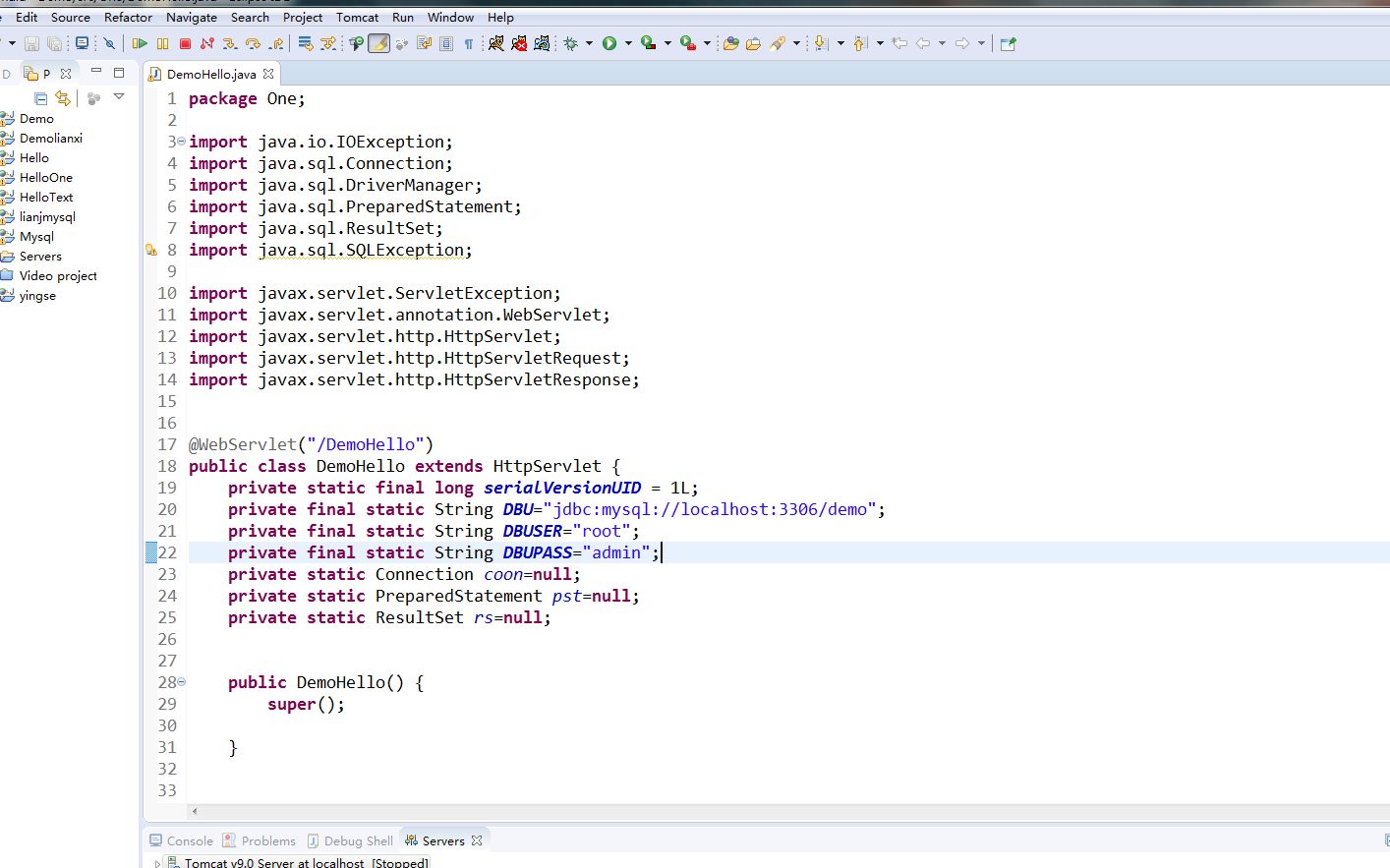Collapse constructor fold marker at line 28
This screenshot has height=868, width=1390.
pyautogui.click(x=181, y=681)
